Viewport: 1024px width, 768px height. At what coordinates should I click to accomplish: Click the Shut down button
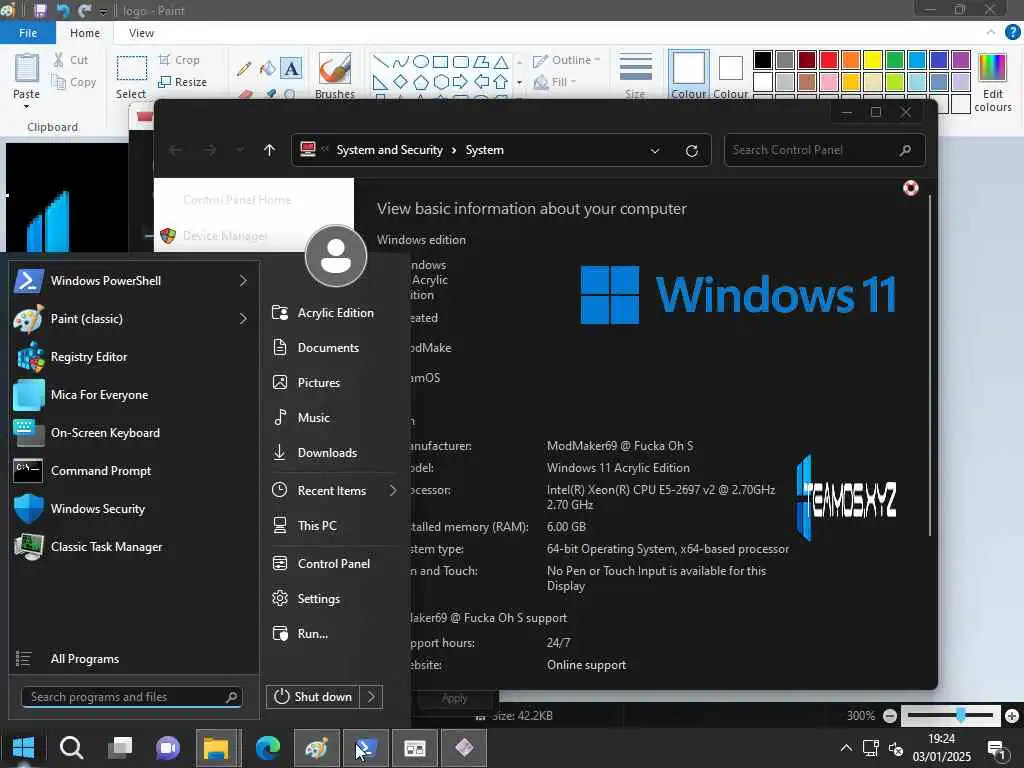coord(313,697)
